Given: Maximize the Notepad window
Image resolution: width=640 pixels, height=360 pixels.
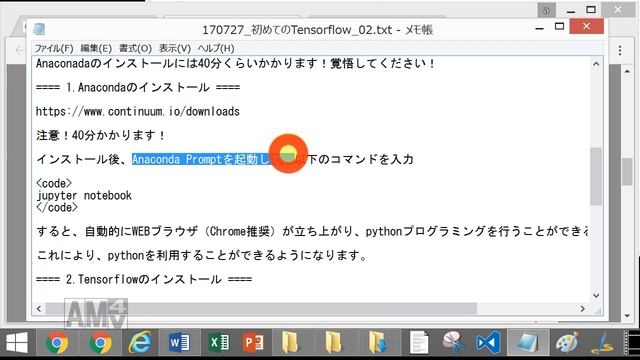Looking at the screenshot, I should coord(559,27).
